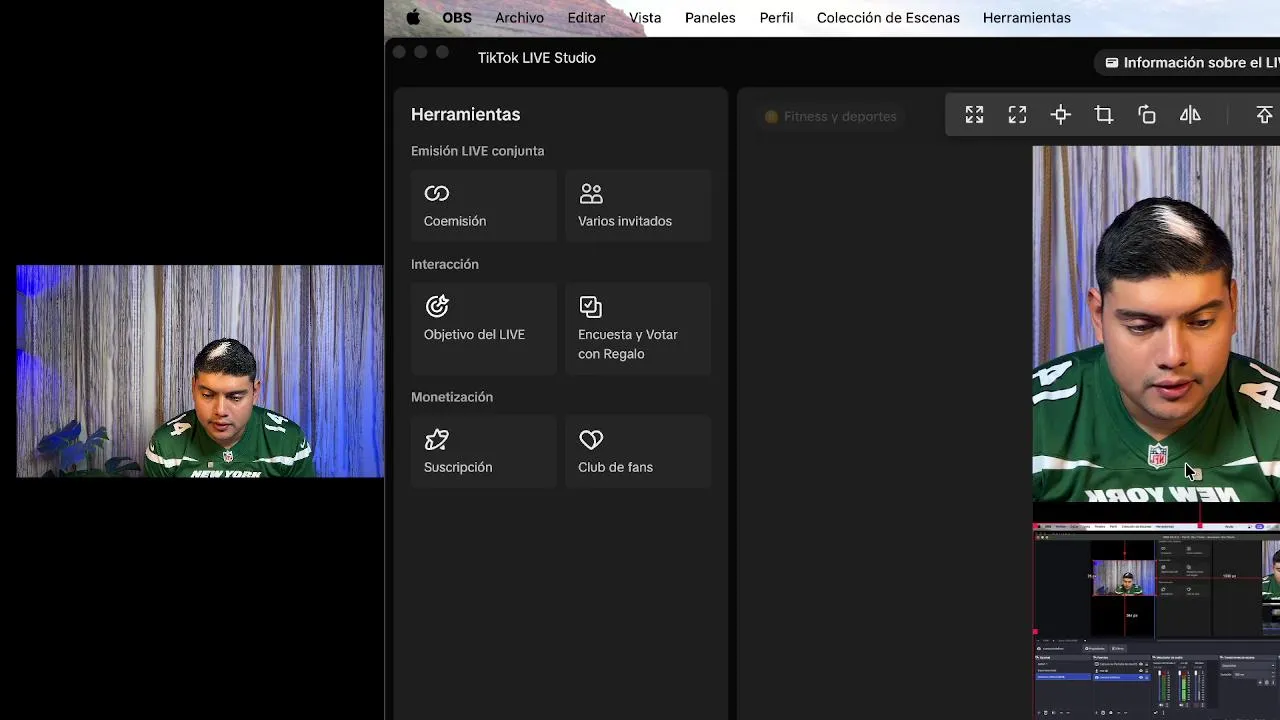The width and height of the screenshot is (1280, 720).
Task: Click the flip horizontal icon
Action: (x=1190, y=115)
